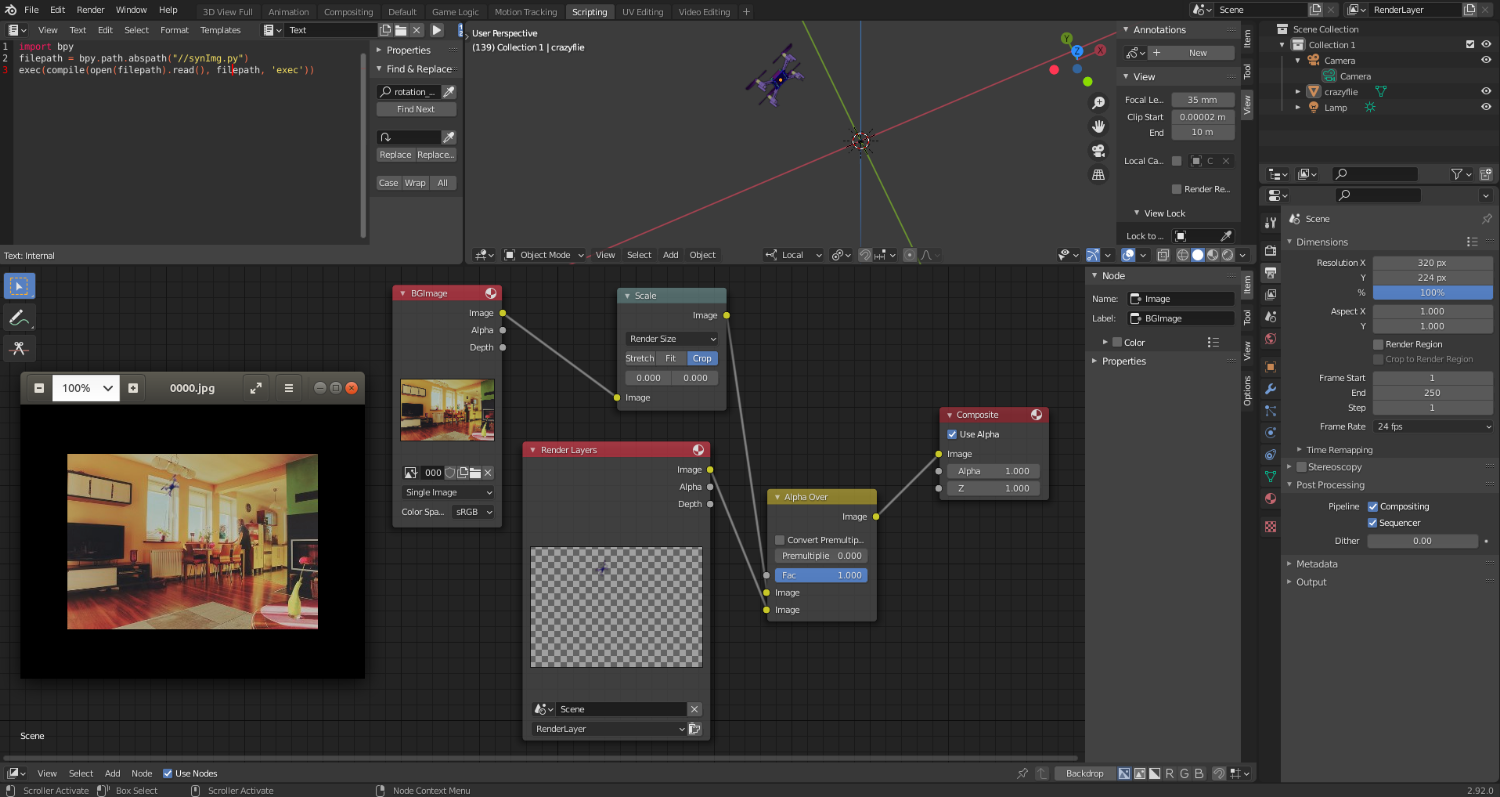Viewport: 1500px width, 797px height.
Task: Open Modifier properties wrench tab
Action: point(1270,388)
